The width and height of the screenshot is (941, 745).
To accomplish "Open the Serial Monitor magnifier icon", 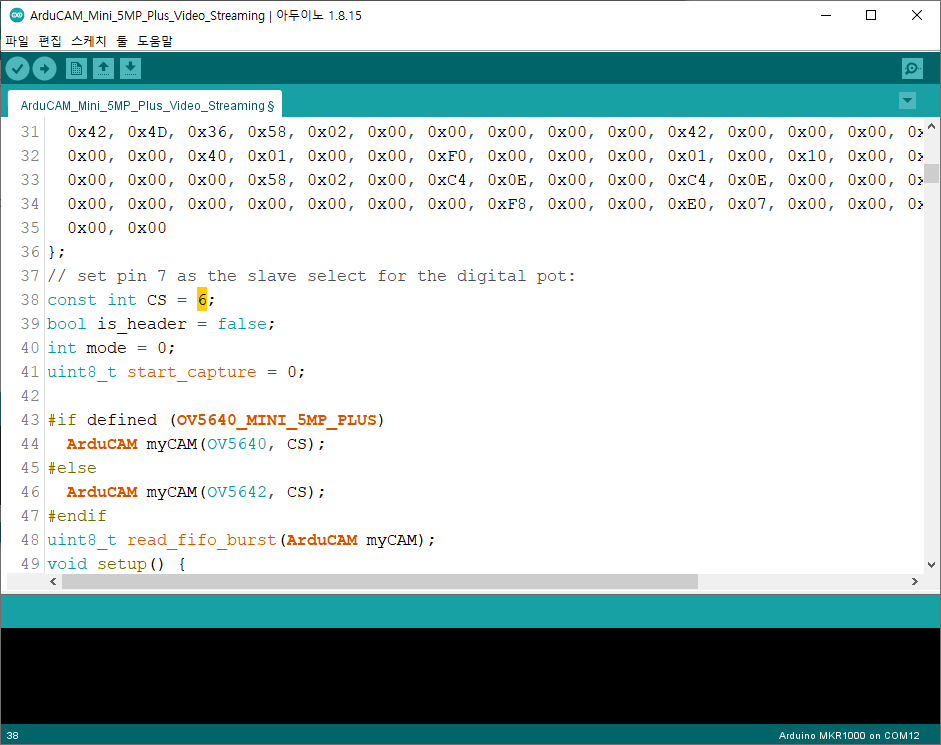I will tap(912, 69).
